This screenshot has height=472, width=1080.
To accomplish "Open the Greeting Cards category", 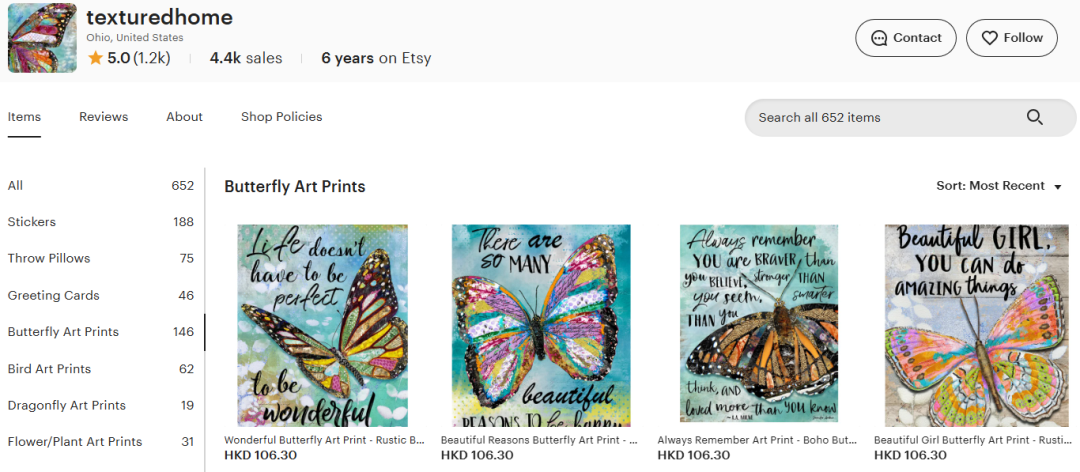I will click(x=53, y=295).
